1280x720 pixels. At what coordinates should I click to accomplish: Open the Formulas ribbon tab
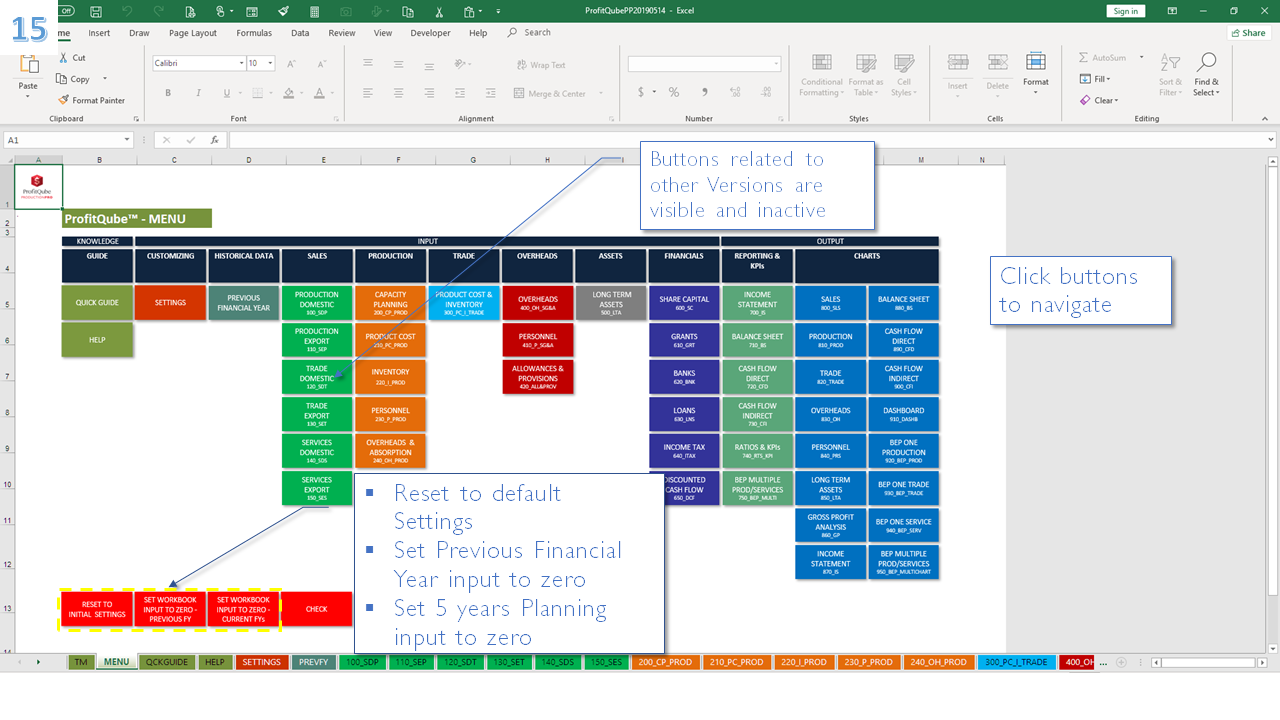coord(254,33)
